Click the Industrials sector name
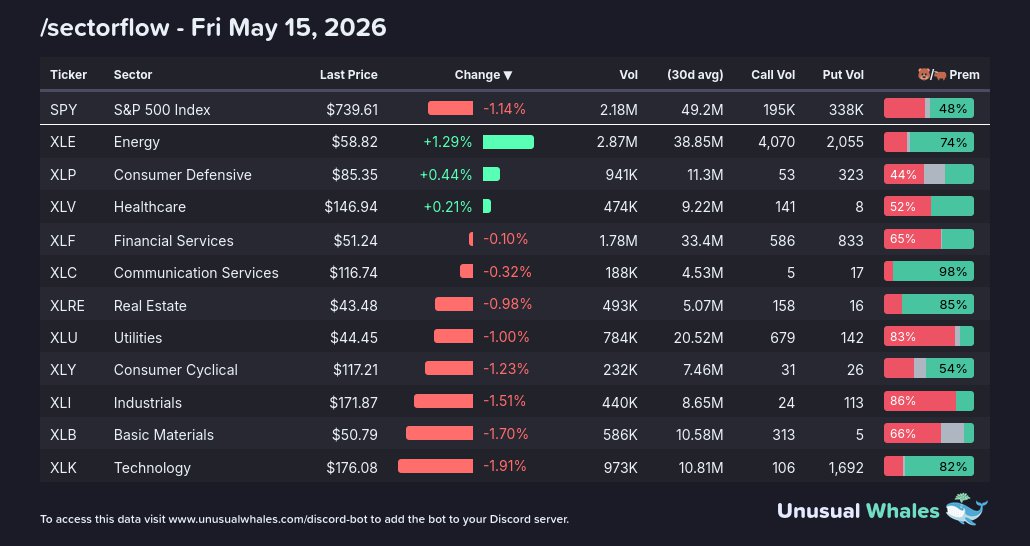1030x546 pixels. click(x=148, y=403)
